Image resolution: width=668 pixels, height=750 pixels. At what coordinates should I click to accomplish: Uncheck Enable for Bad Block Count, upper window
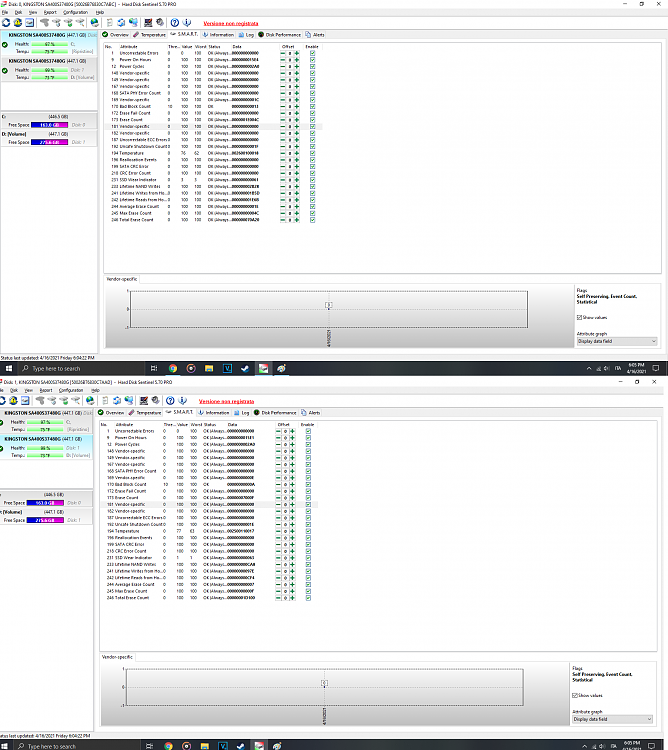tap(312, 107)
